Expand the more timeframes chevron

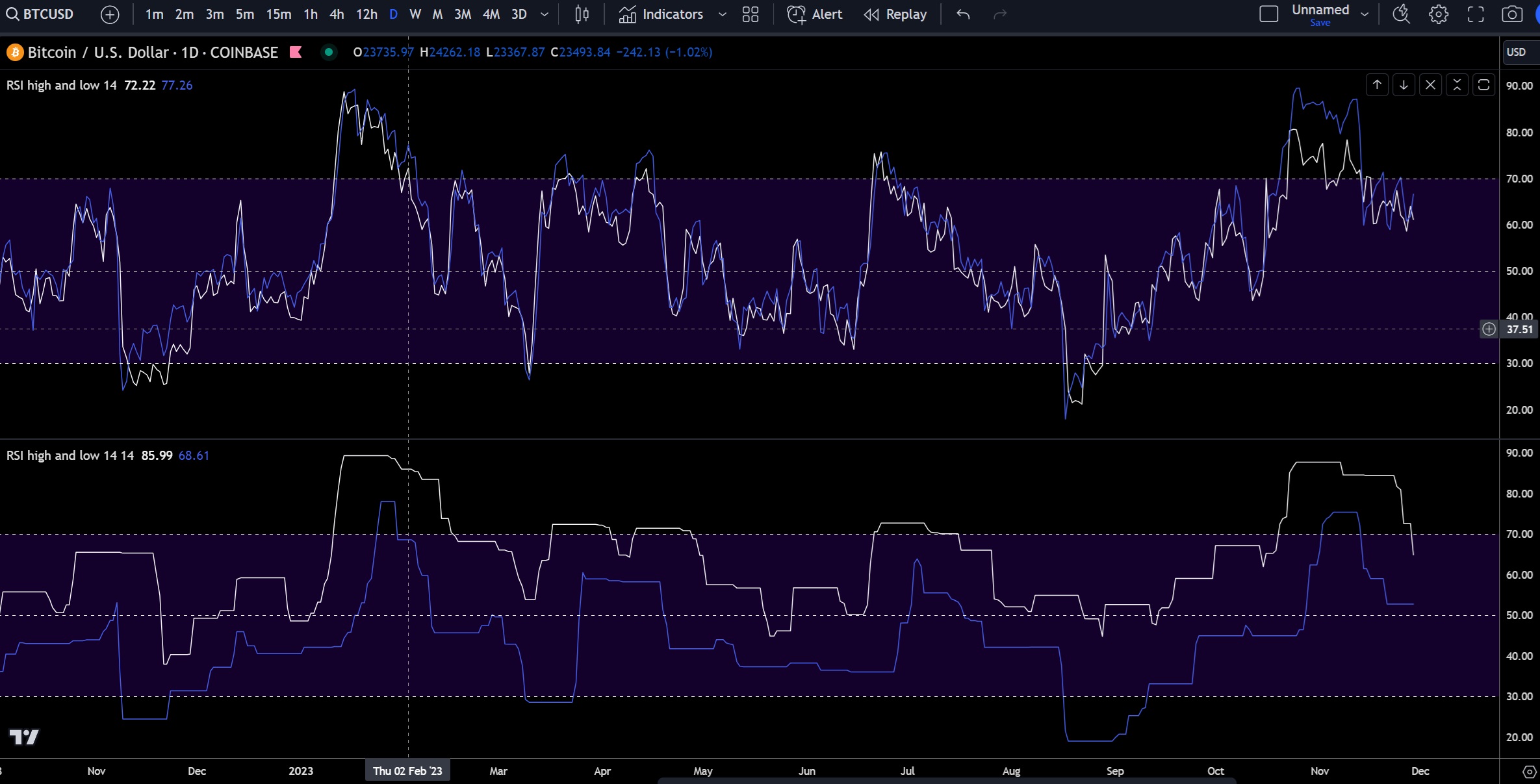(x=545, y=14)
